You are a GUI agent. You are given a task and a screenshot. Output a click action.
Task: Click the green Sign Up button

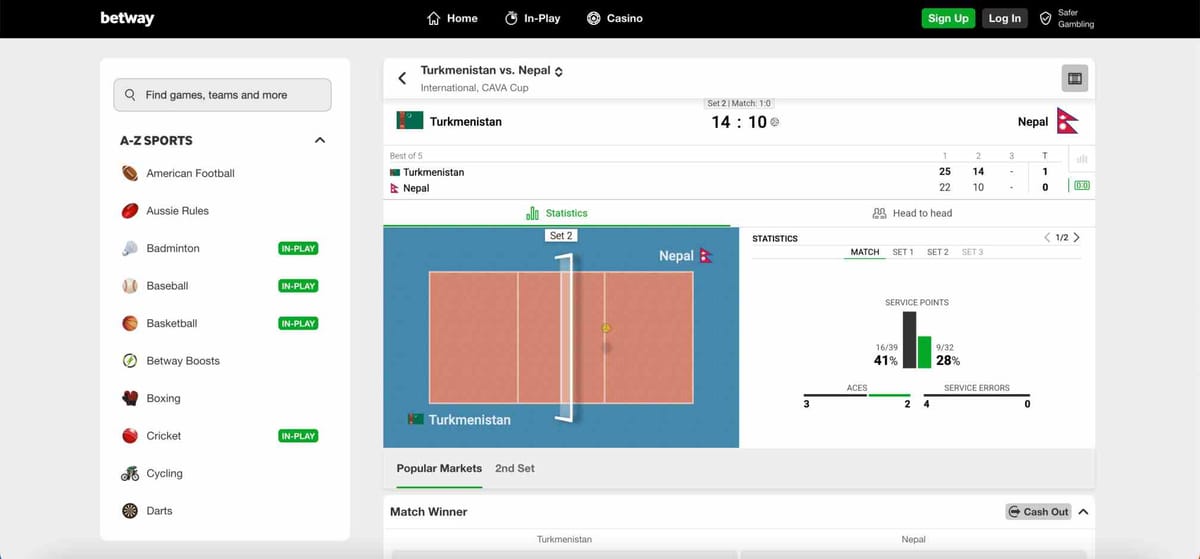[947, 18]
